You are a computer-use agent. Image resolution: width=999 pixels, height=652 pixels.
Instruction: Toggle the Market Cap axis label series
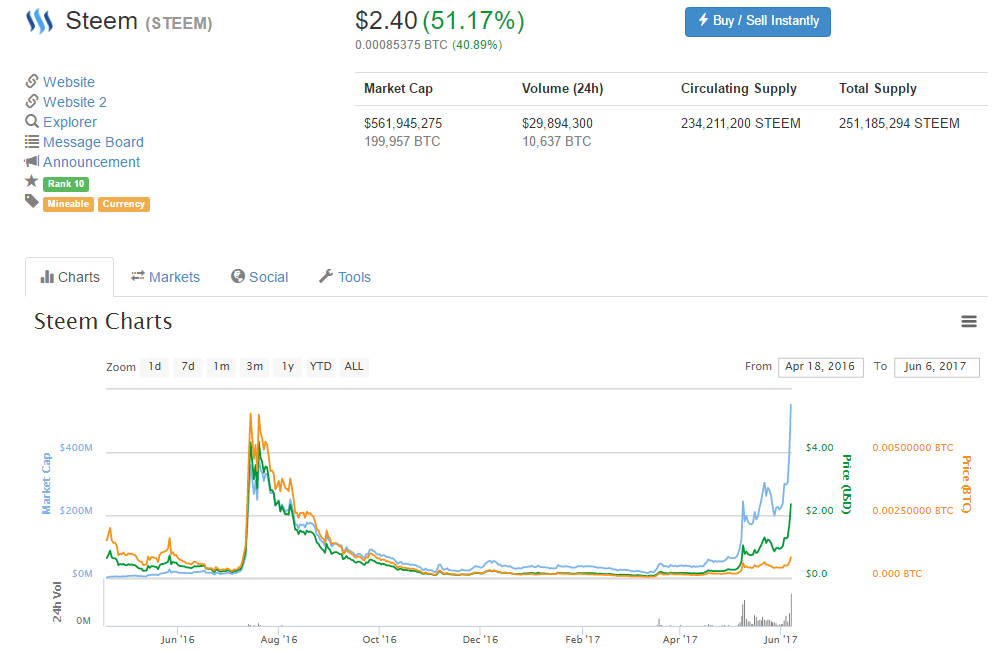[x=46, y=483]
